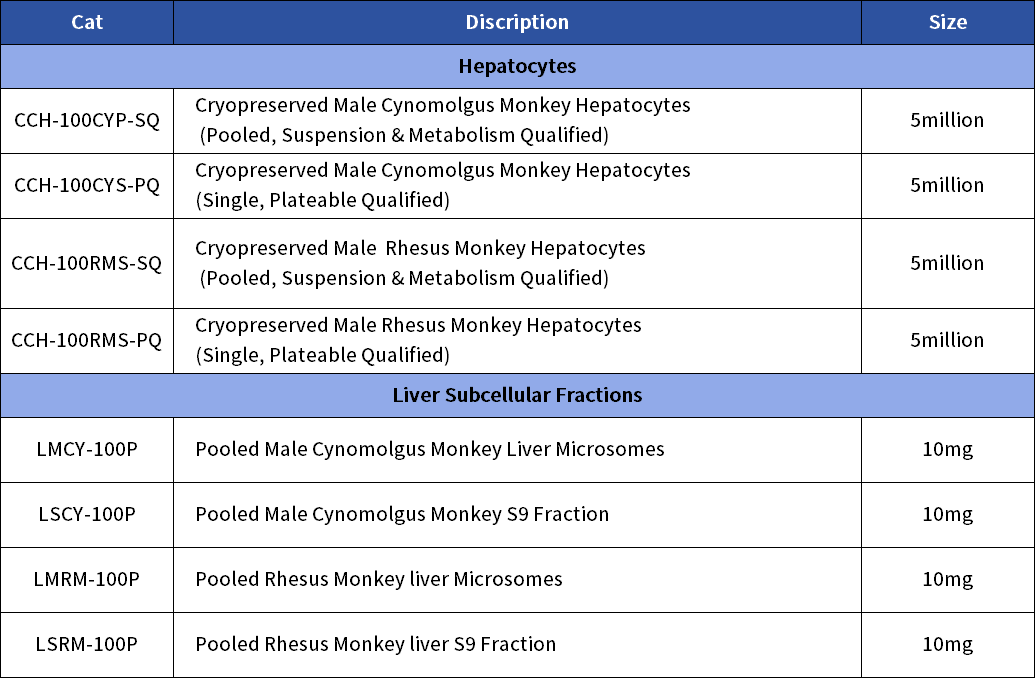The height and width of the screenshot is (678, 1035).
Task: Click catalog number CCH-100CYS-PQ
Action: pos(87,186)
